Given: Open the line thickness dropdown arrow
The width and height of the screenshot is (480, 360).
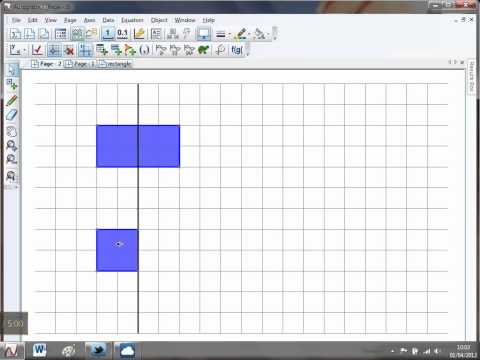Looking at the screenshot, I should pos(229,34).
